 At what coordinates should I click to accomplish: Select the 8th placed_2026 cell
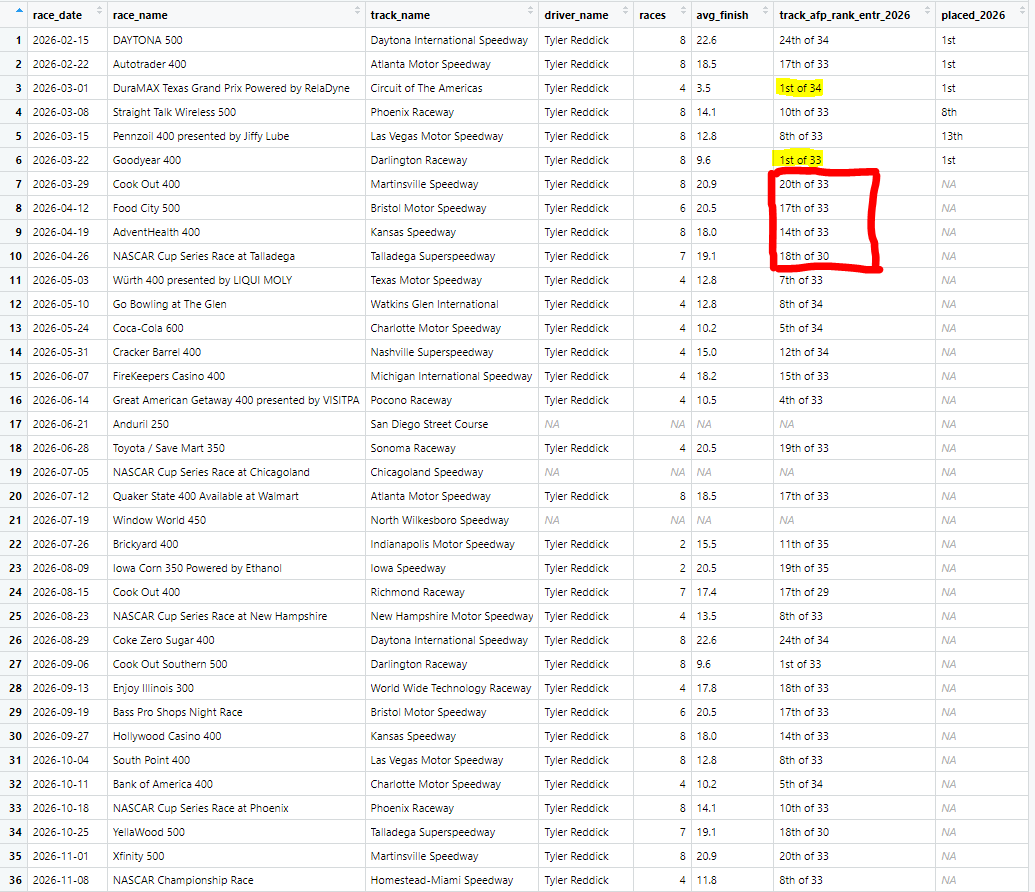coord(984,112)
